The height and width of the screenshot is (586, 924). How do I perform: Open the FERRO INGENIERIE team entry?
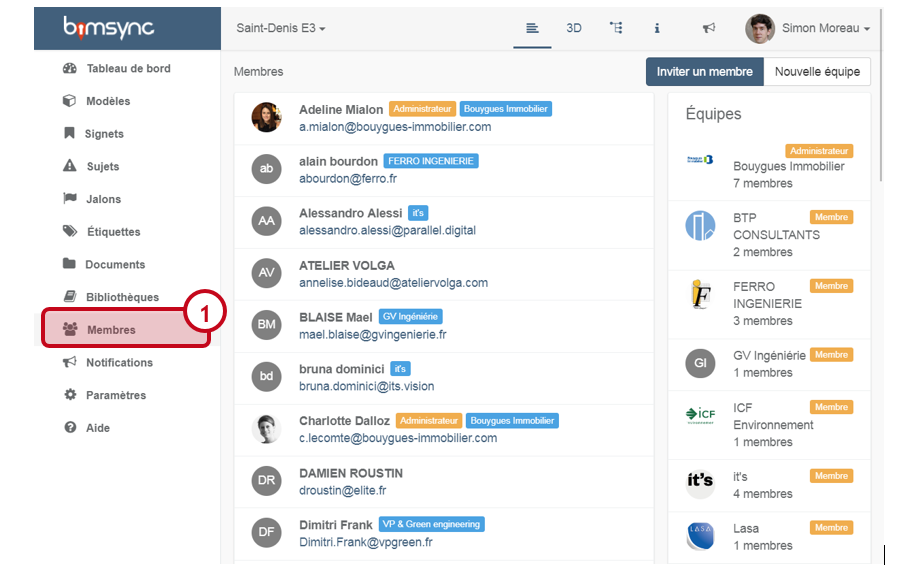[767, 303]
